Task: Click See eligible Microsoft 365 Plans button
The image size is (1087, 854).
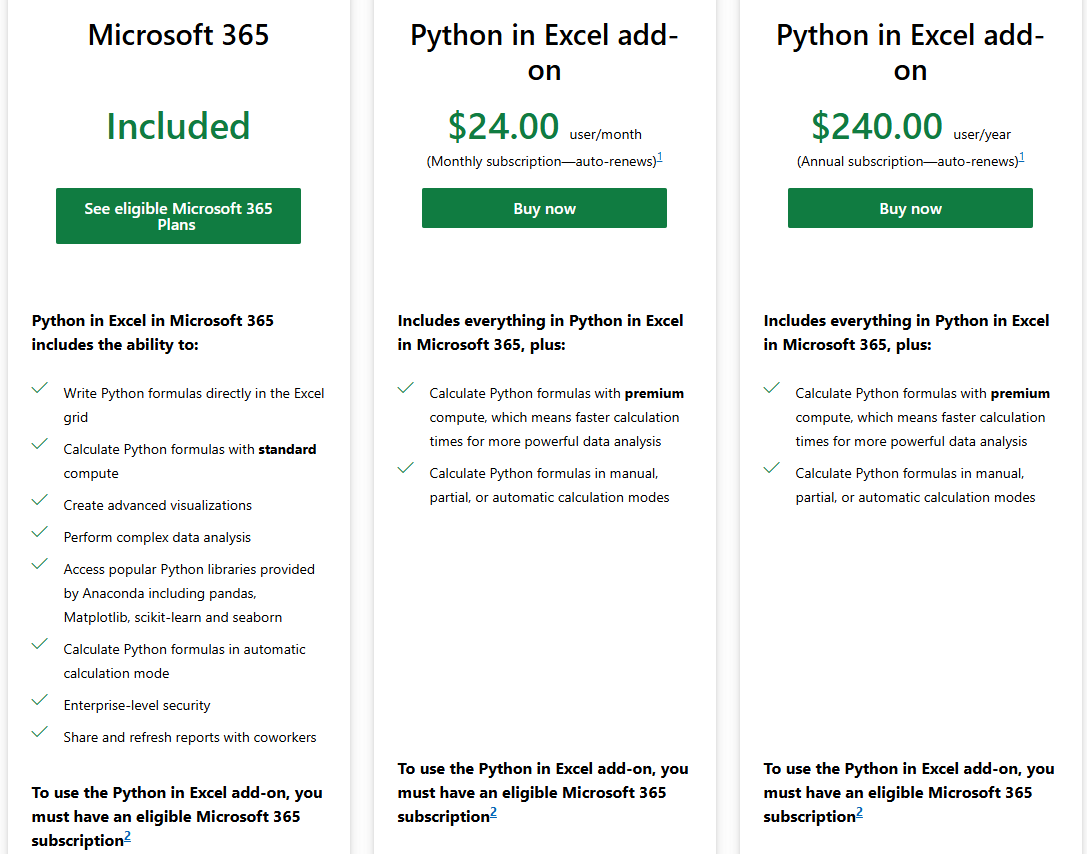Action: pos(178,216)
